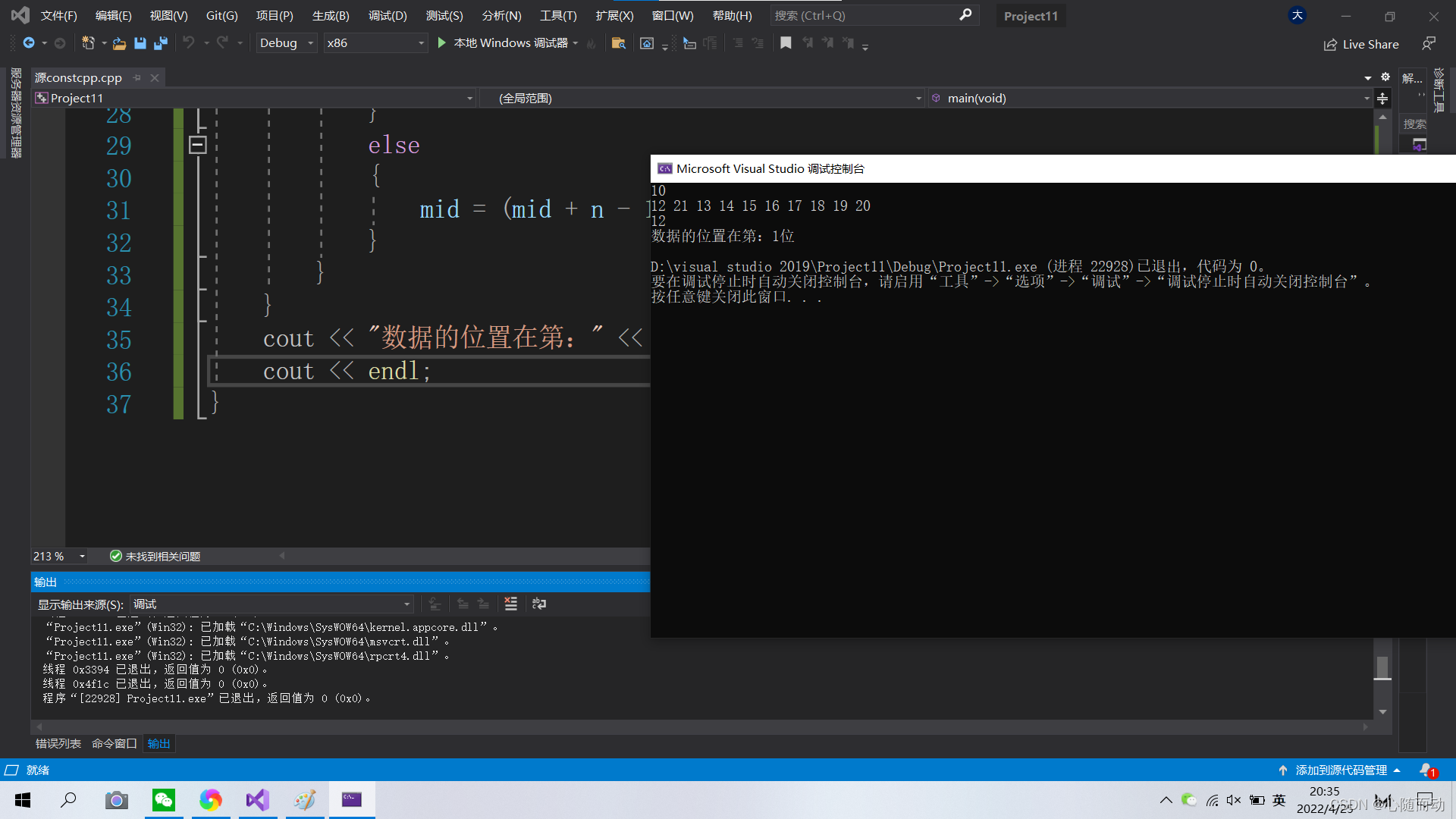Open the Debug configuration dropdown
This screenshot has width=1456, height=819.
click(286, 43)
